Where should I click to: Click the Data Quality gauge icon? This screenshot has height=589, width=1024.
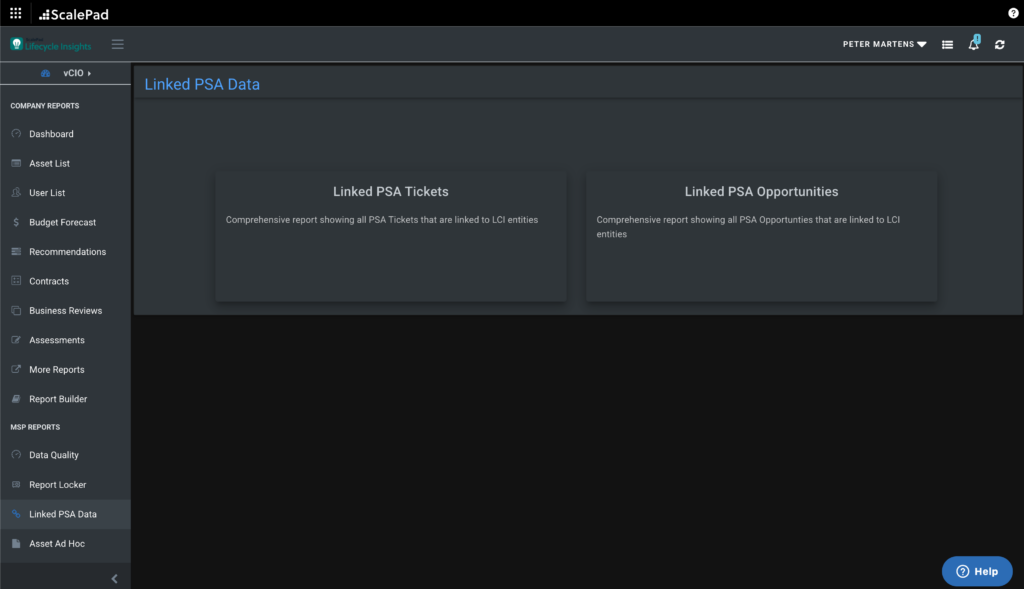click(x=16, y=454)
